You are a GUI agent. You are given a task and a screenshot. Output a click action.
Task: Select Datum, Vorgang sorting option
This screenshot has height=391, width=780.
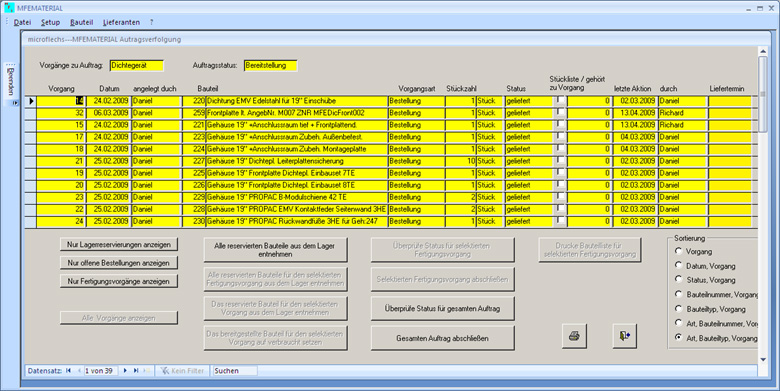(678, 265)
